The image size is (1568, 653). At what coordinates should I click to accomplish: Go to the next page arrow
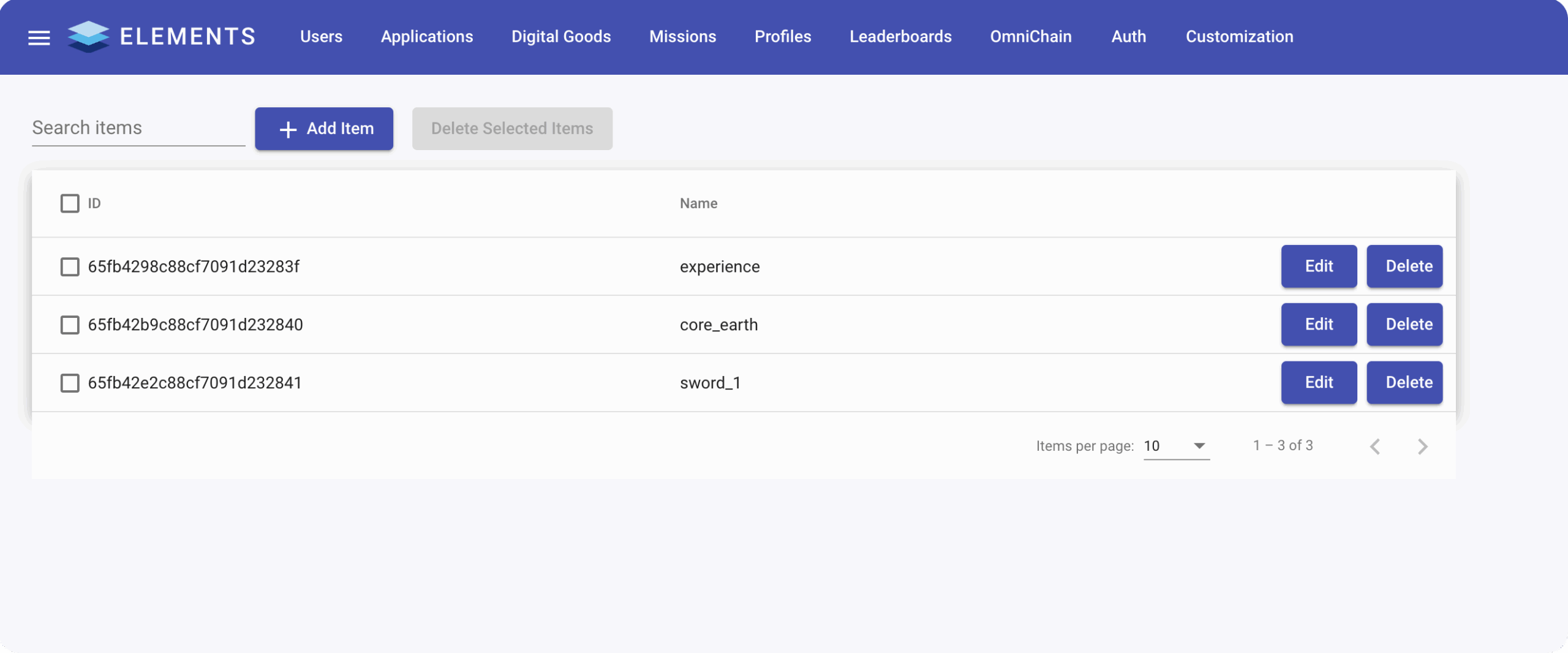tap(1422, 447)
